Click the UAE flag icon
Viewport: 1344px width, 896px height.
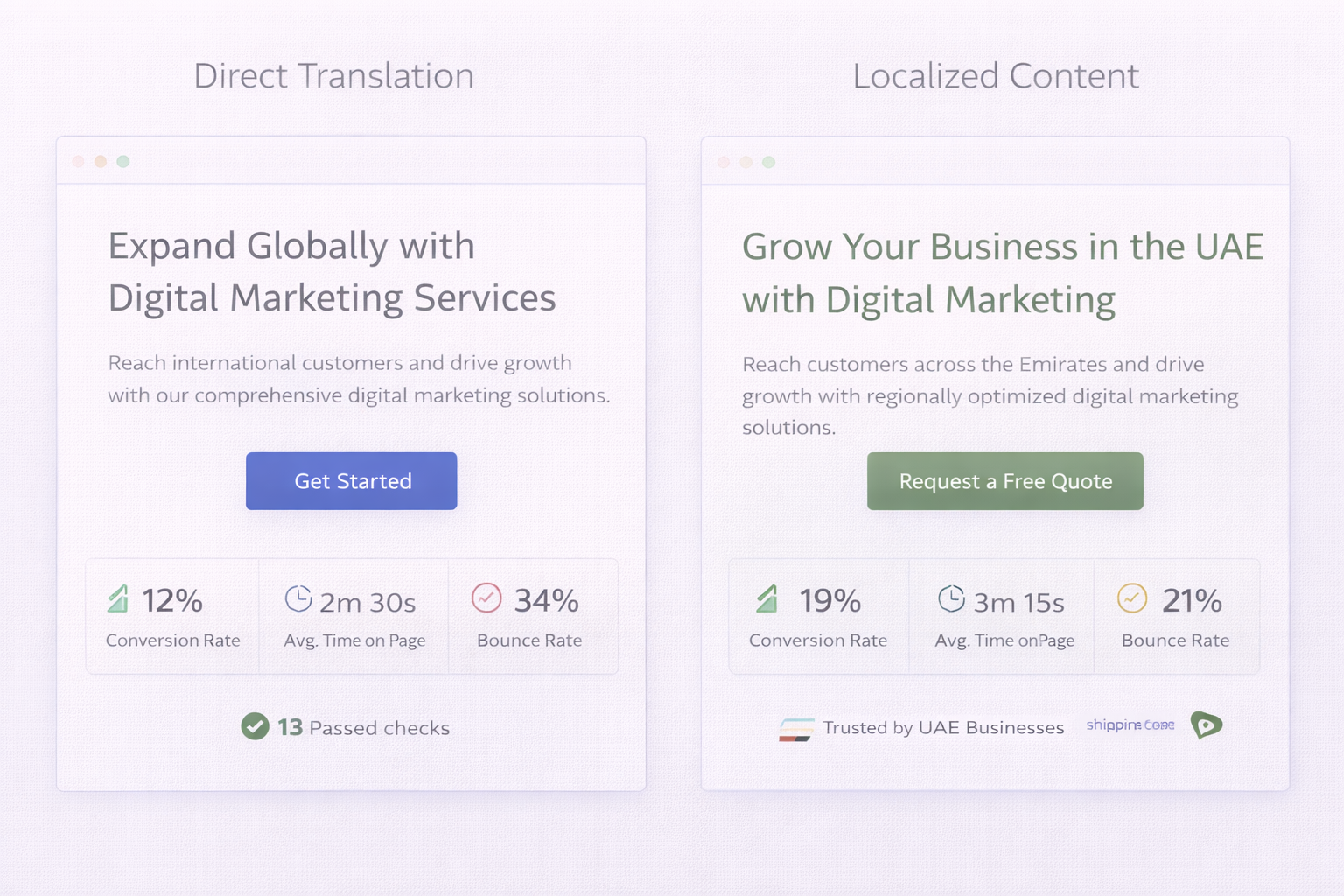[x=795, y=729]
